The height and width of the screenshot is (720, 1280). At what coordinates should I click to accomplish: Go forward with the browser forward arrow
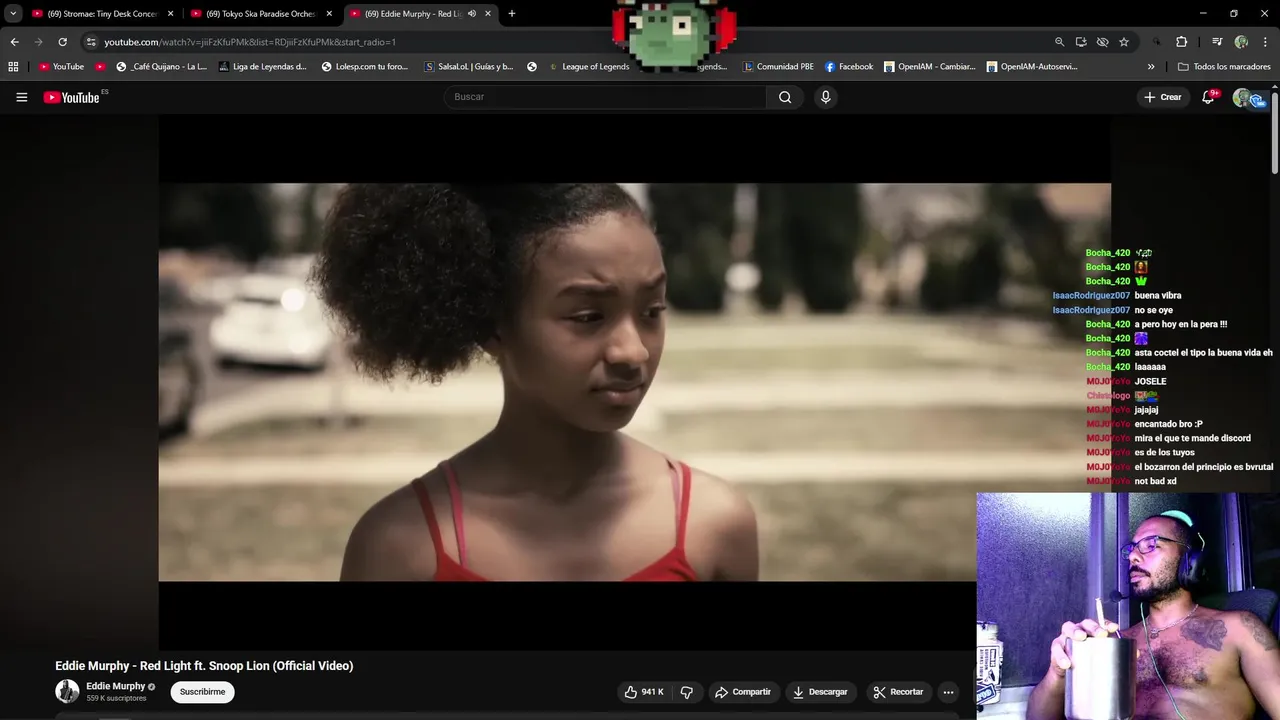(38, 42)
